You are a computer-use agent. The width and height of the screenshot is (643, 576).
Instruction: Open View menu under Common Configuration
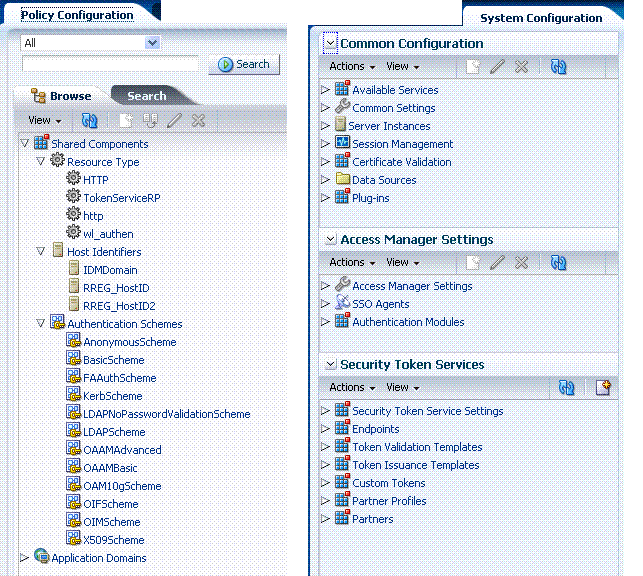[402, 66]
